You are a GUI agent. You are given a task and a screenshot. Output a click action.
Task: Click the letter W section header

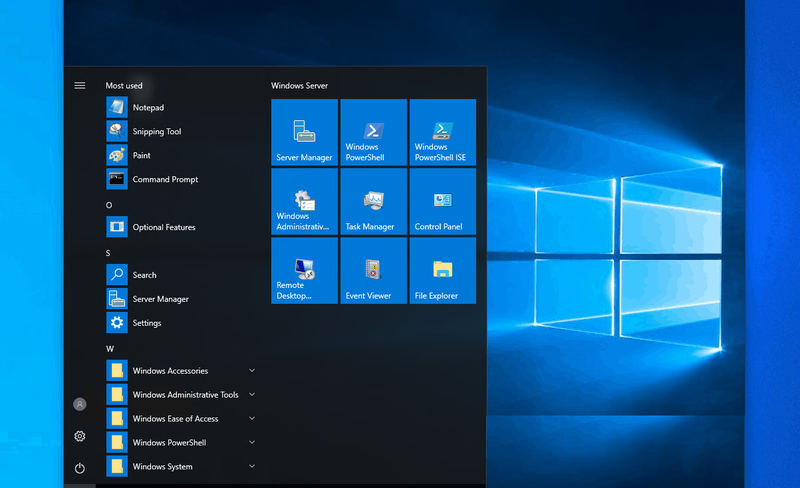point(110,349)
